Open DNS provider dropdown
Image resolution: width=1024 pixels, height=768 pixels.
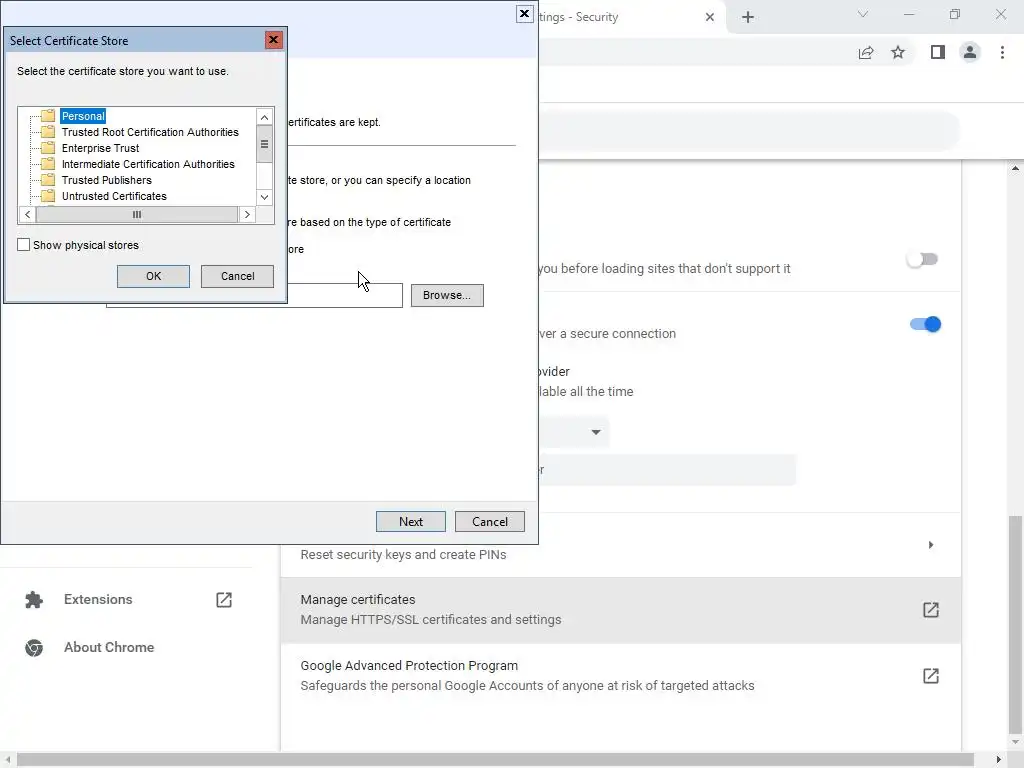(x=573, y=432)
